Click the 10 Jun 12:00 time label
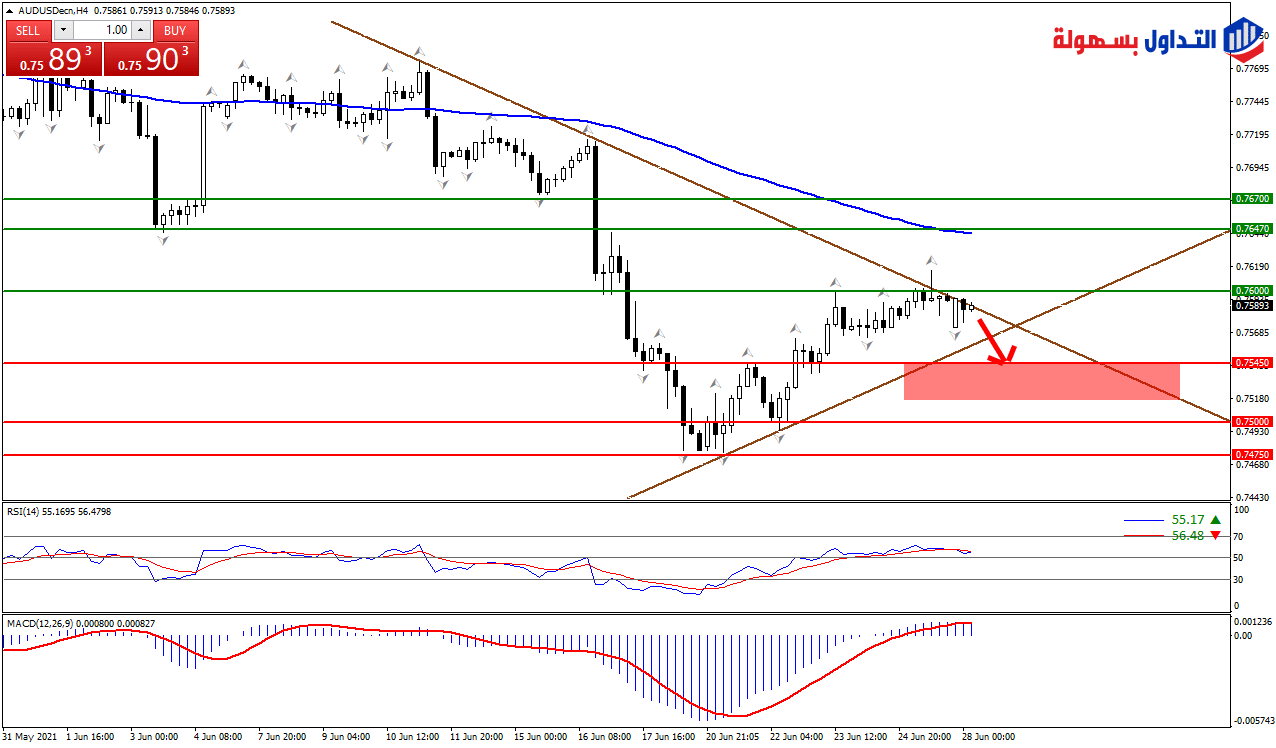The height and width of the screenshot is (748, 1276). [412, 737]
